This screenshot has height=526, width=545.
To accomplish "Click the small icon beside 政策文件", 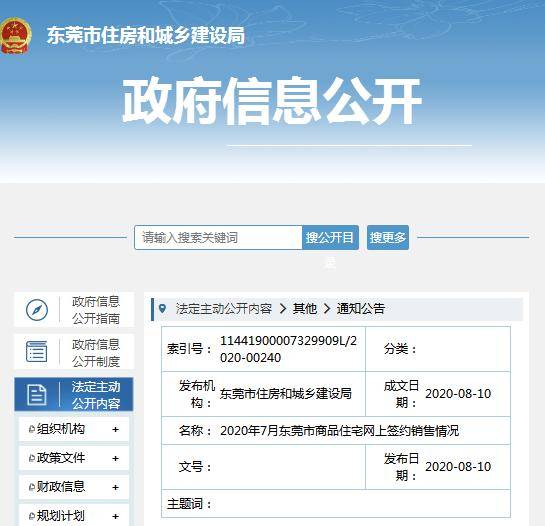I will [32, 458].
